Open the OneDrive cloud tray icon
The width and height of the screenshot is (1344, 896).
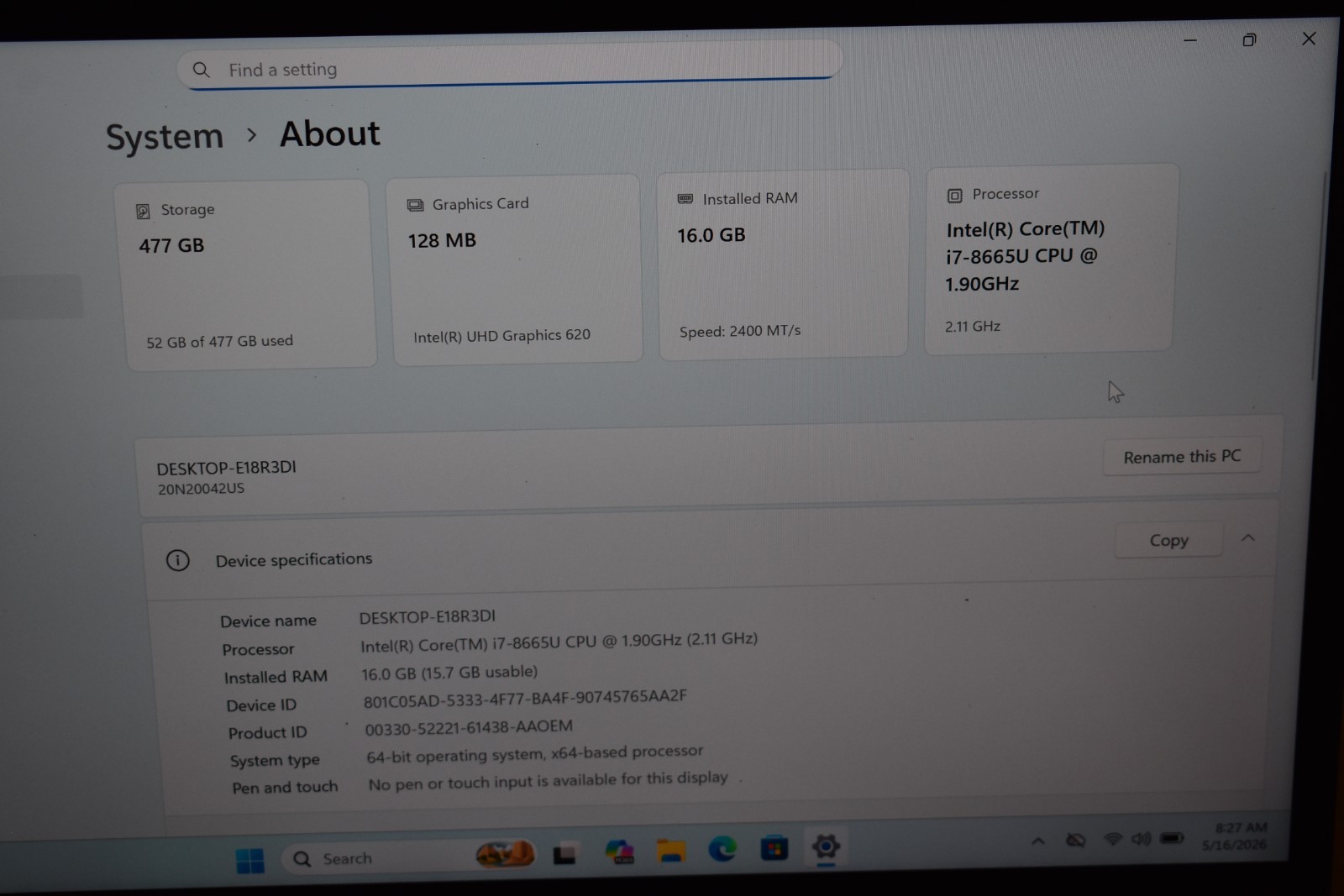pyautogui.click(x=1075, y=840)
